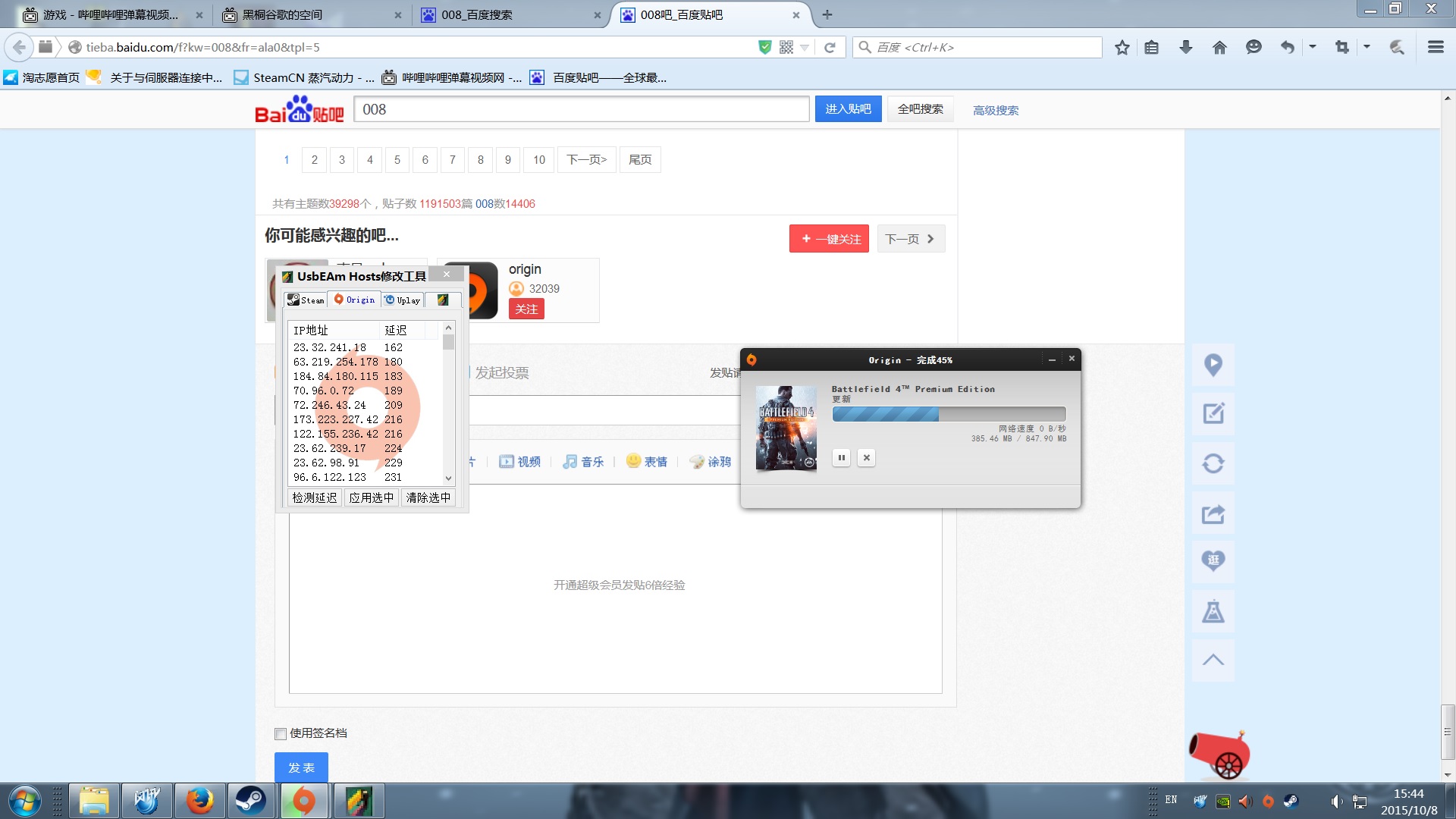Click the share sidebar icon
This screenshot has height=819, width=1456.
click(x=1213, y=513)
